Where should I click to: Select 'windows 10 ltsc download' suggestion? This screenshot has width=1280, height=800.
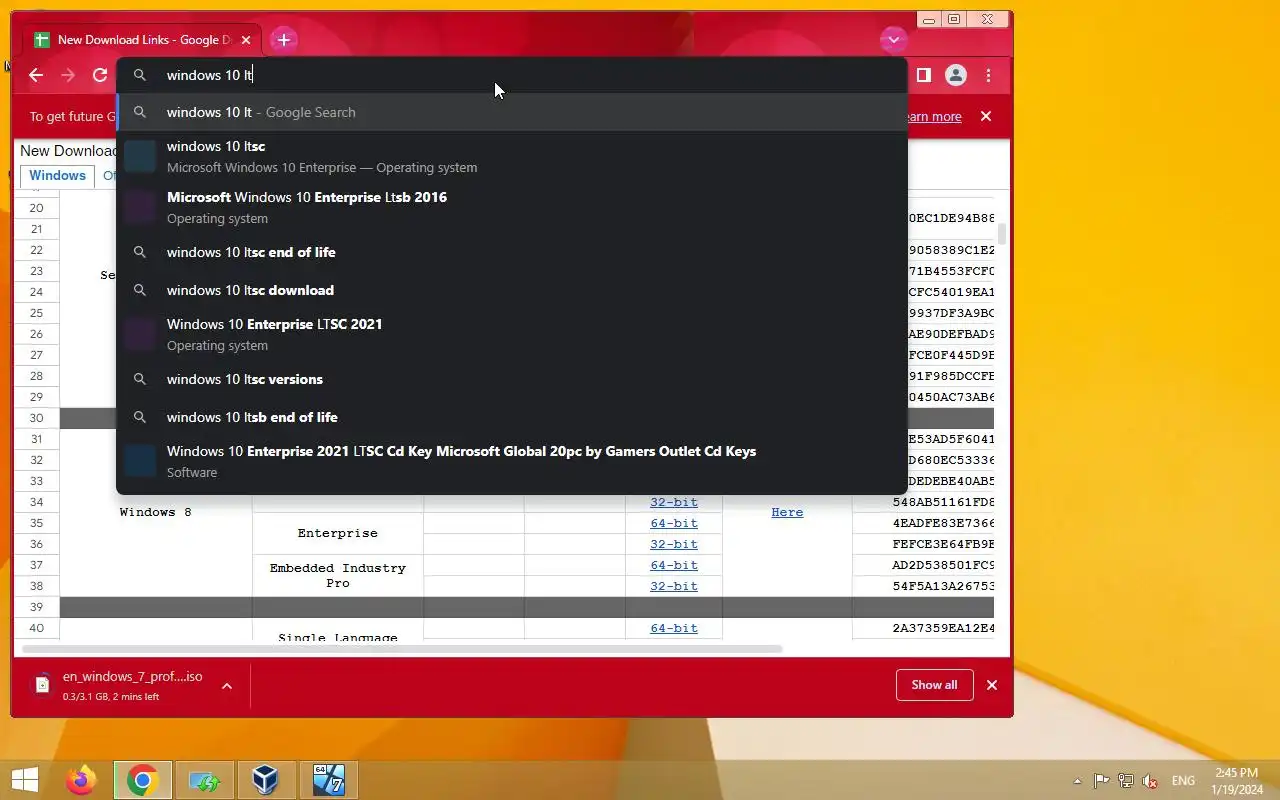point(512,290)
